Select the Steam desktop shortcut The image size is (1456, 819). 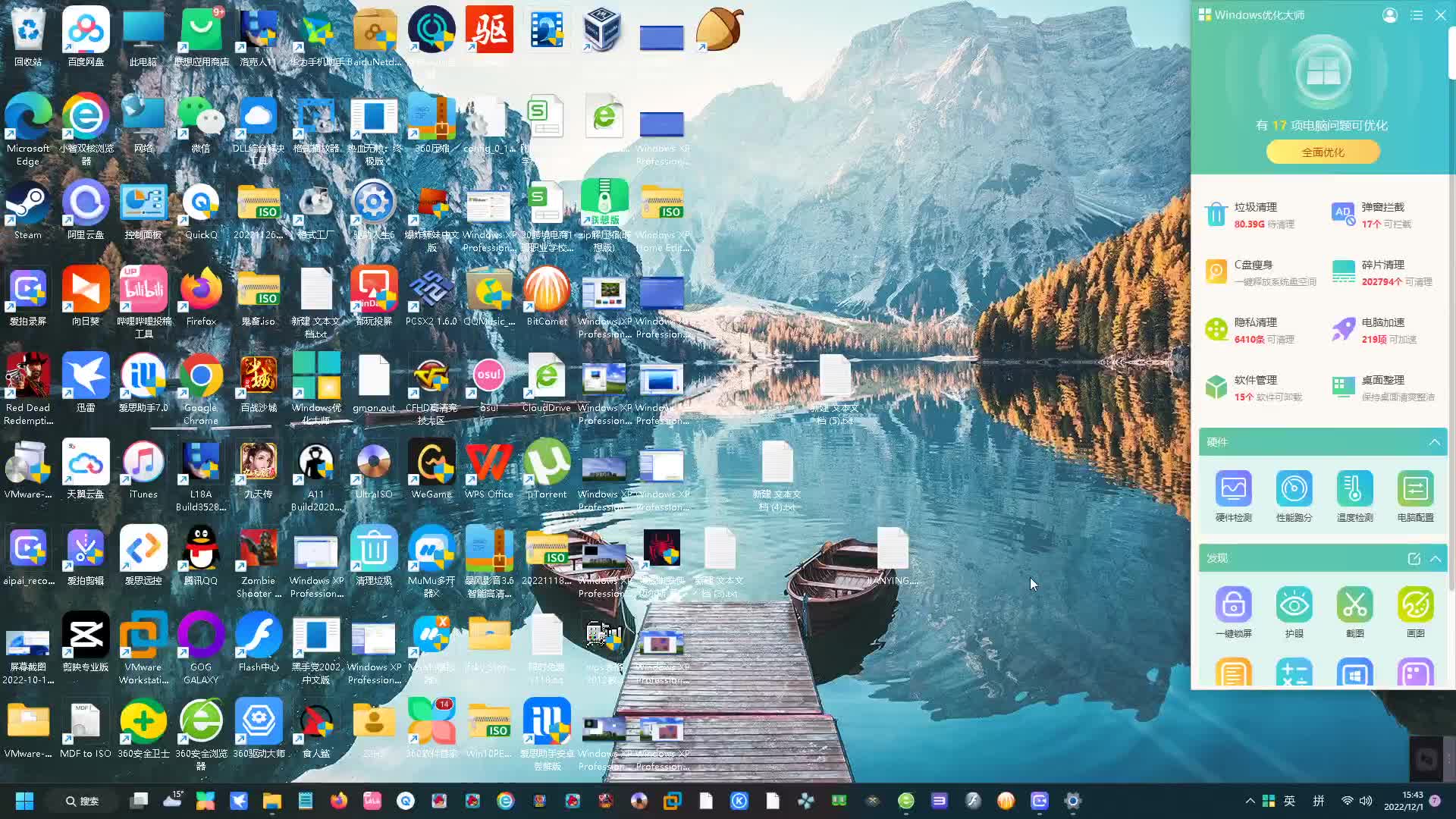pyautogui.click(x=28, y=212)
